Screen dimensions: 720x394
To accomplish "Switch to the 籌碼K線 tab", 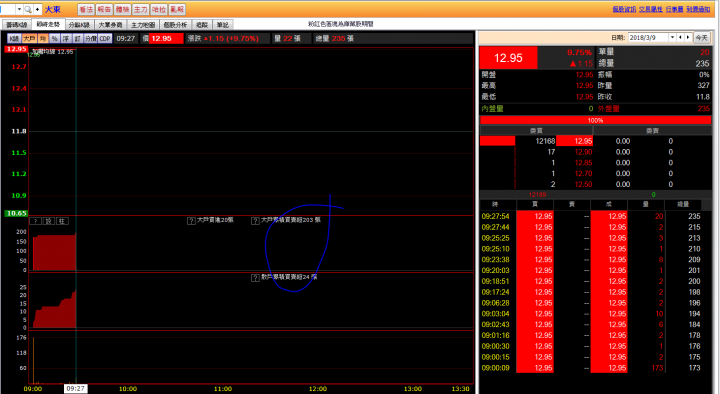I will click(x=17, y=25).
